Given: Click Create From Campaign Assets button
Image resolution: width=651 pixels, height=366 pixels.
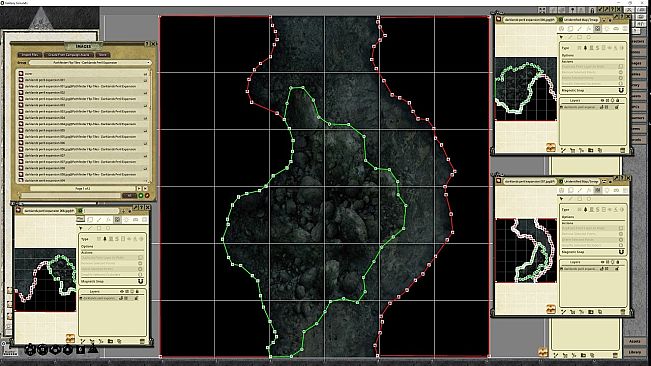Looking at the screenshot, I should tap(69, 55).
